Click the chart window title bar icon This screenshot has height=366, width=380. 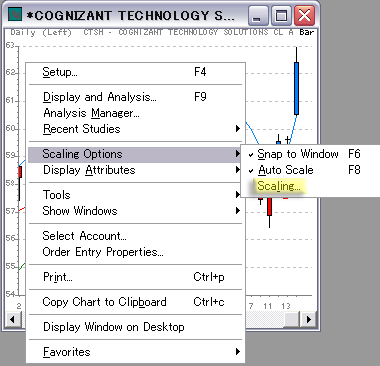(15, 15)
